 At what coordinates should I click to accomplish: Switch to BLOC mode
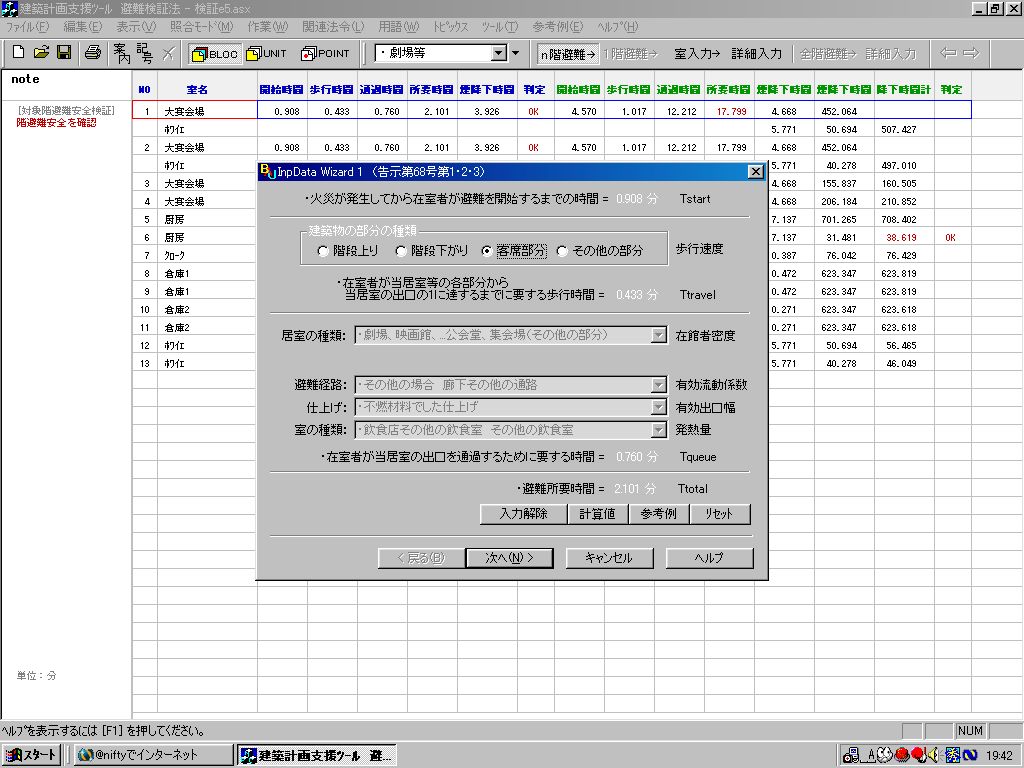tap(215, 54)
